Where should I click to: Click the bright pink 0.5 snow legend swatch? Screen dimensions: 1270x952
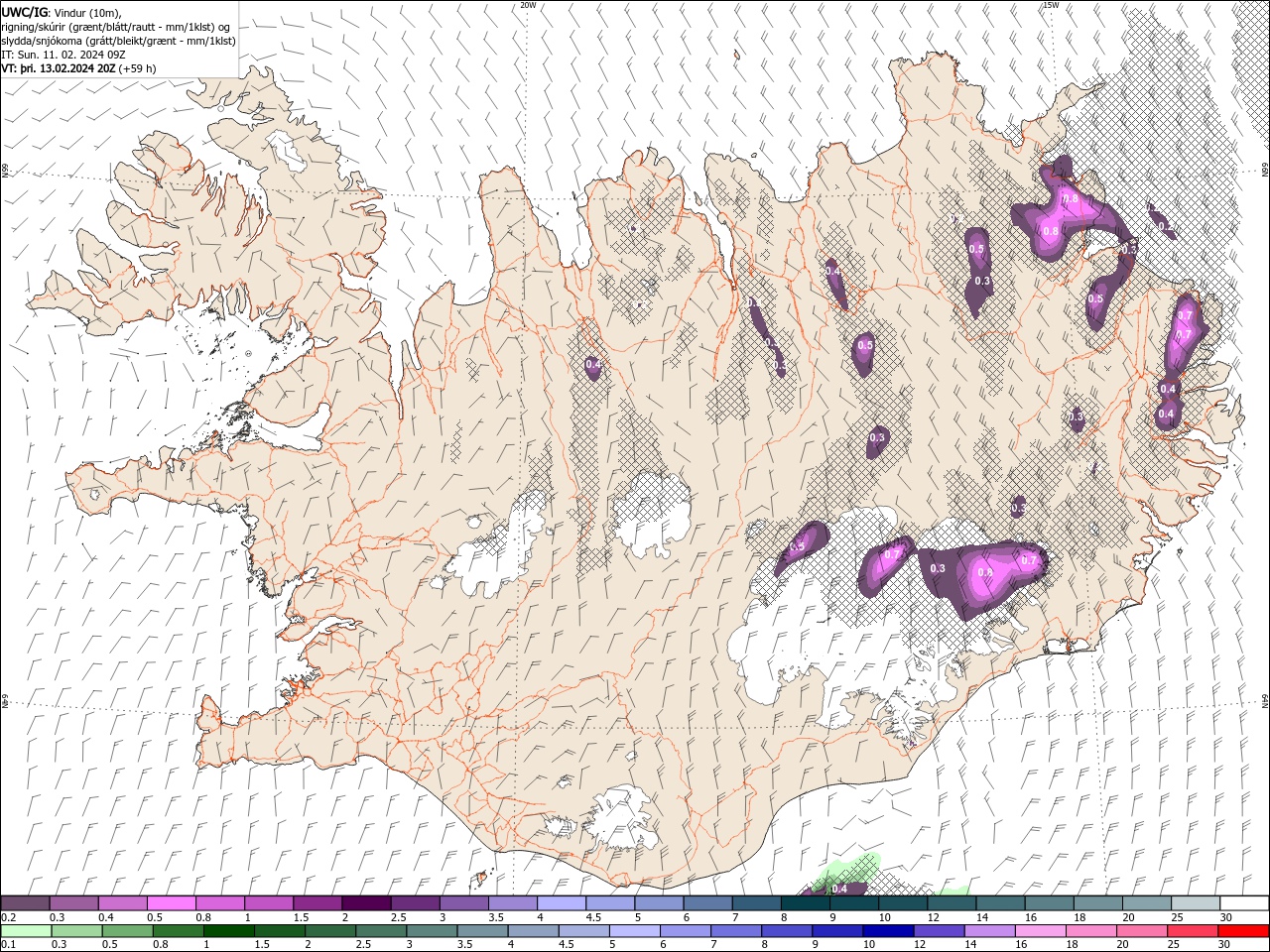(172, 903)
